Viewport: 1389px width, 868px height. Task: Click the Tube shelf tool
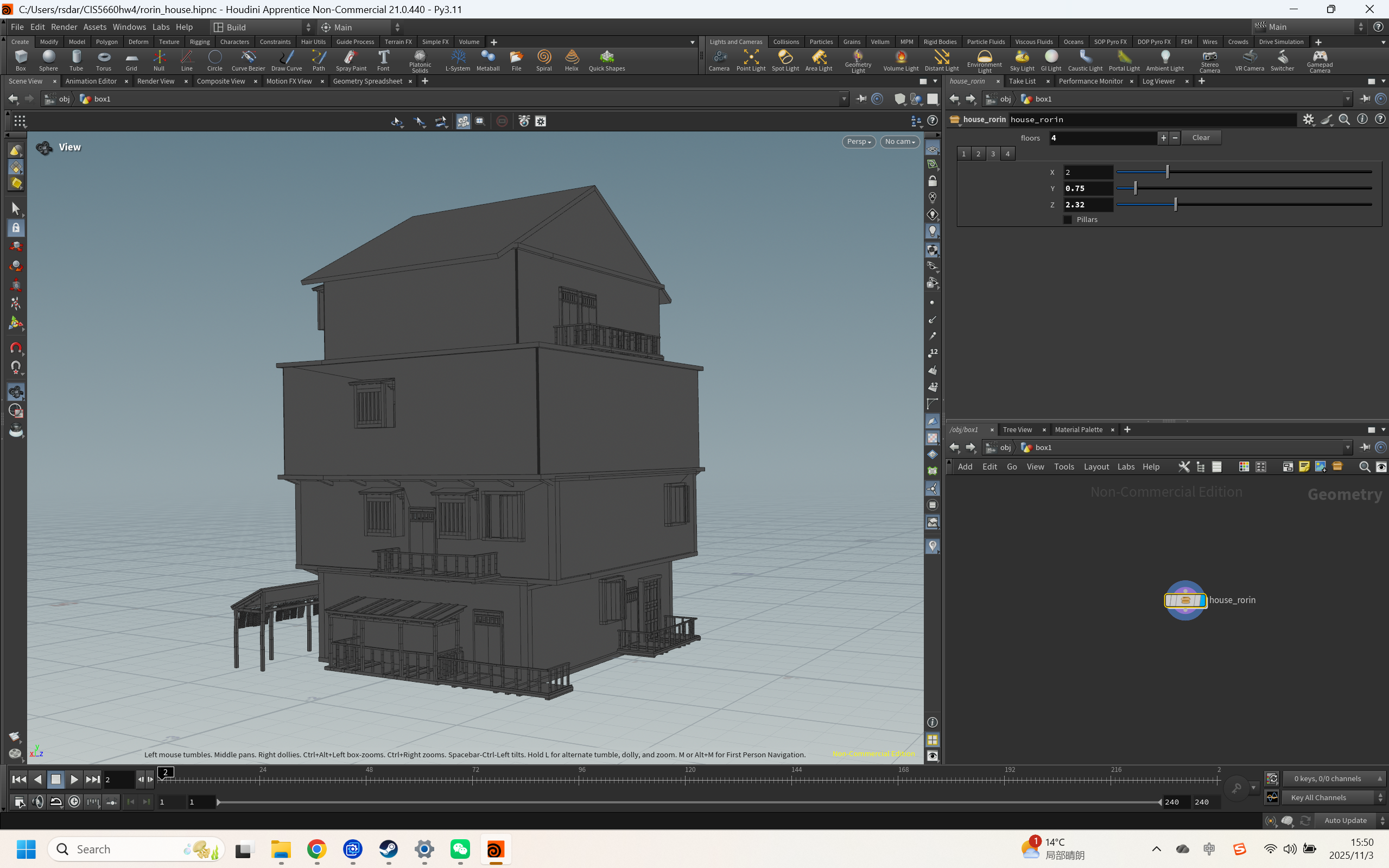pyautogui.click(x=77, y=60)
